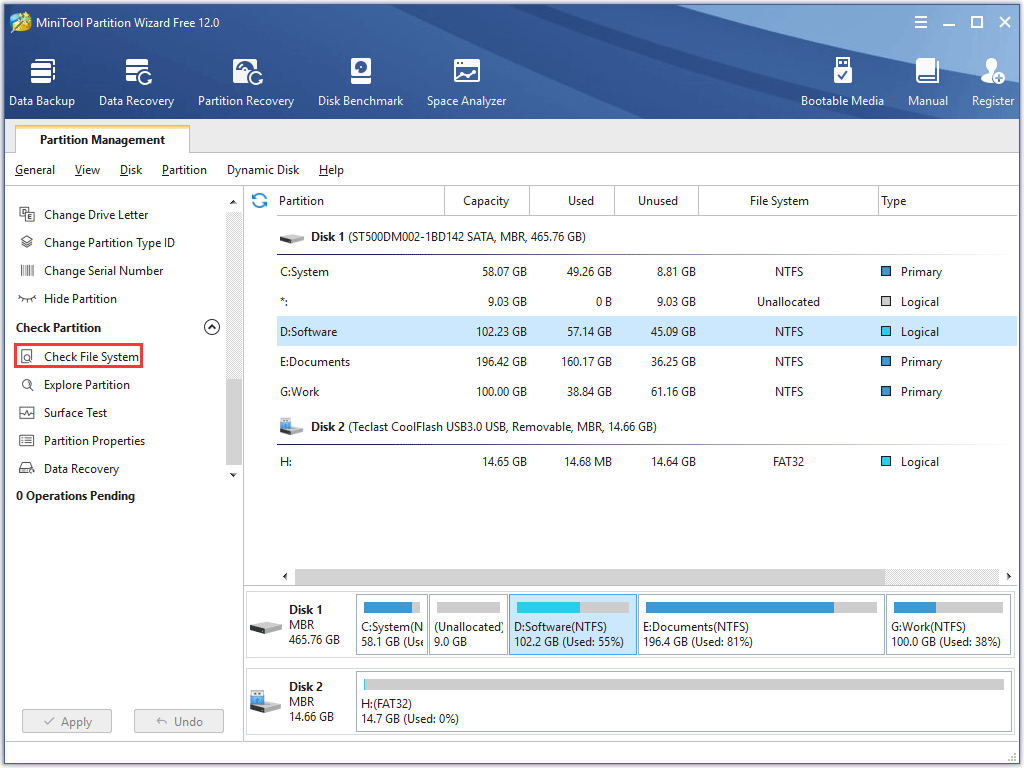Image resolution: width=1024 pixels, height=768 pixels.
Task: Click the Change Partition Type ID icon
Action: (27, 242)
